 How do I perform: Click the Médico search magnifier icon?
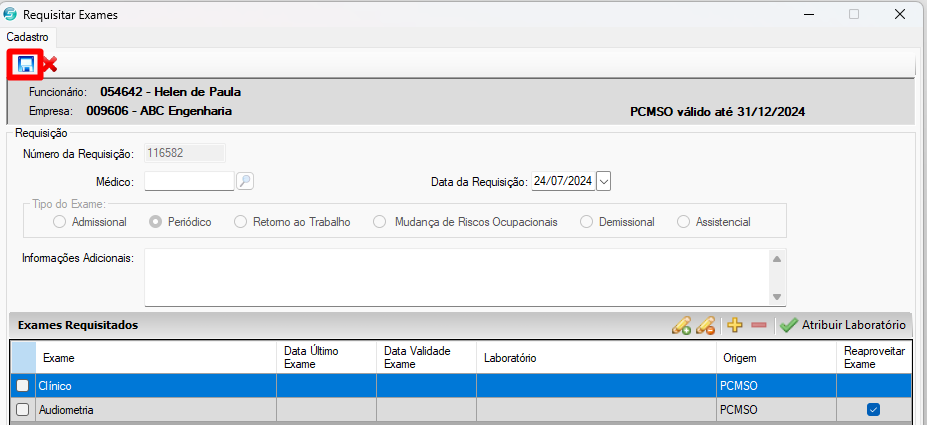(x=245, y=181)
